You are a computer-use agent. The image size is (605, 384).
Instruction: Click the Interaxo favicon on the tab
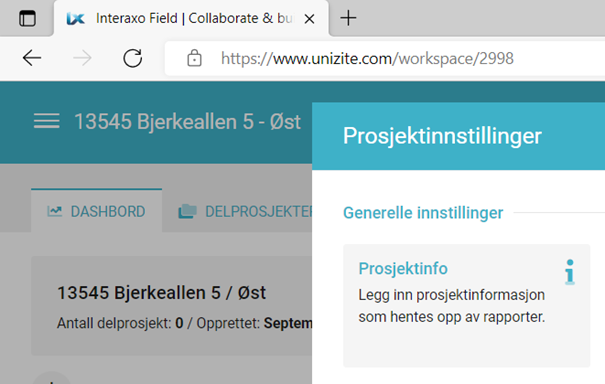[75, 19]
